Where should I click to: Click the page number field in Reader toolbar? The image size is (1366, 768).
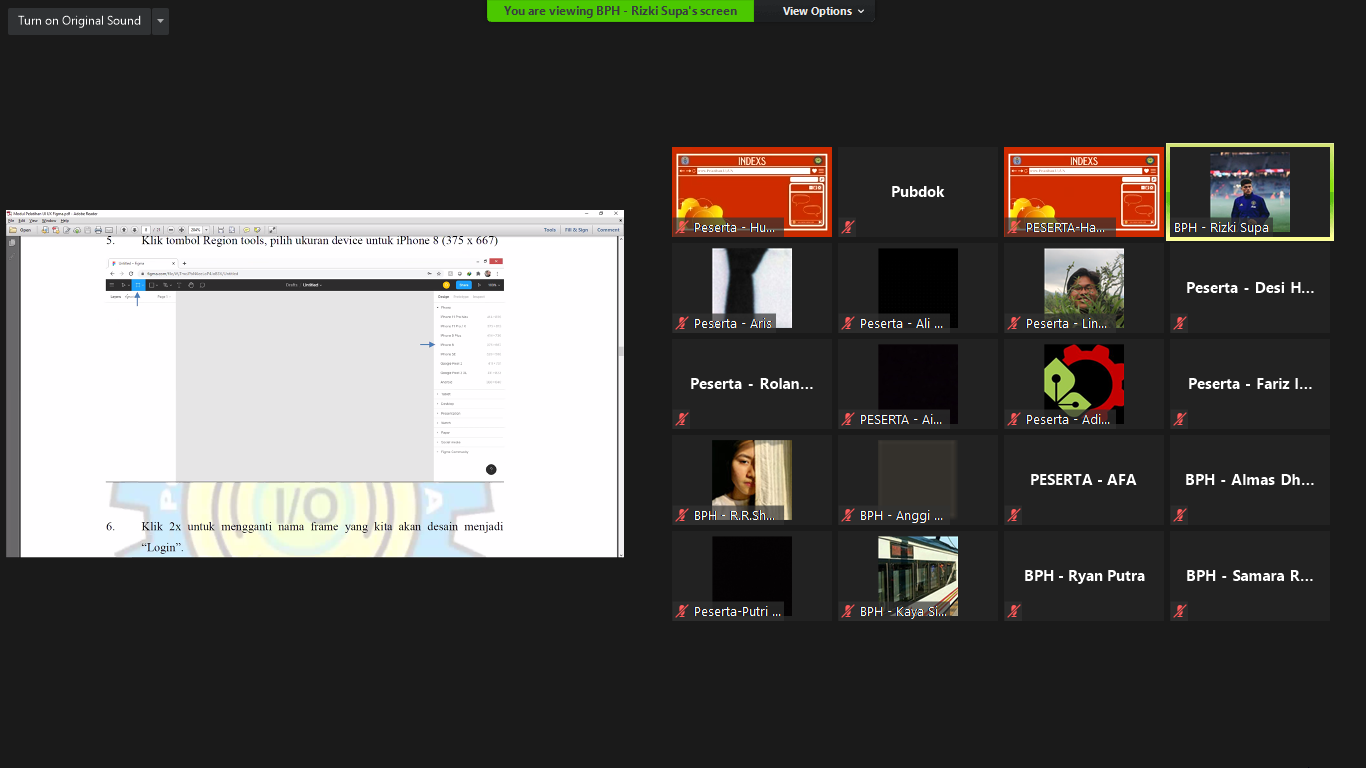point(146,230)
